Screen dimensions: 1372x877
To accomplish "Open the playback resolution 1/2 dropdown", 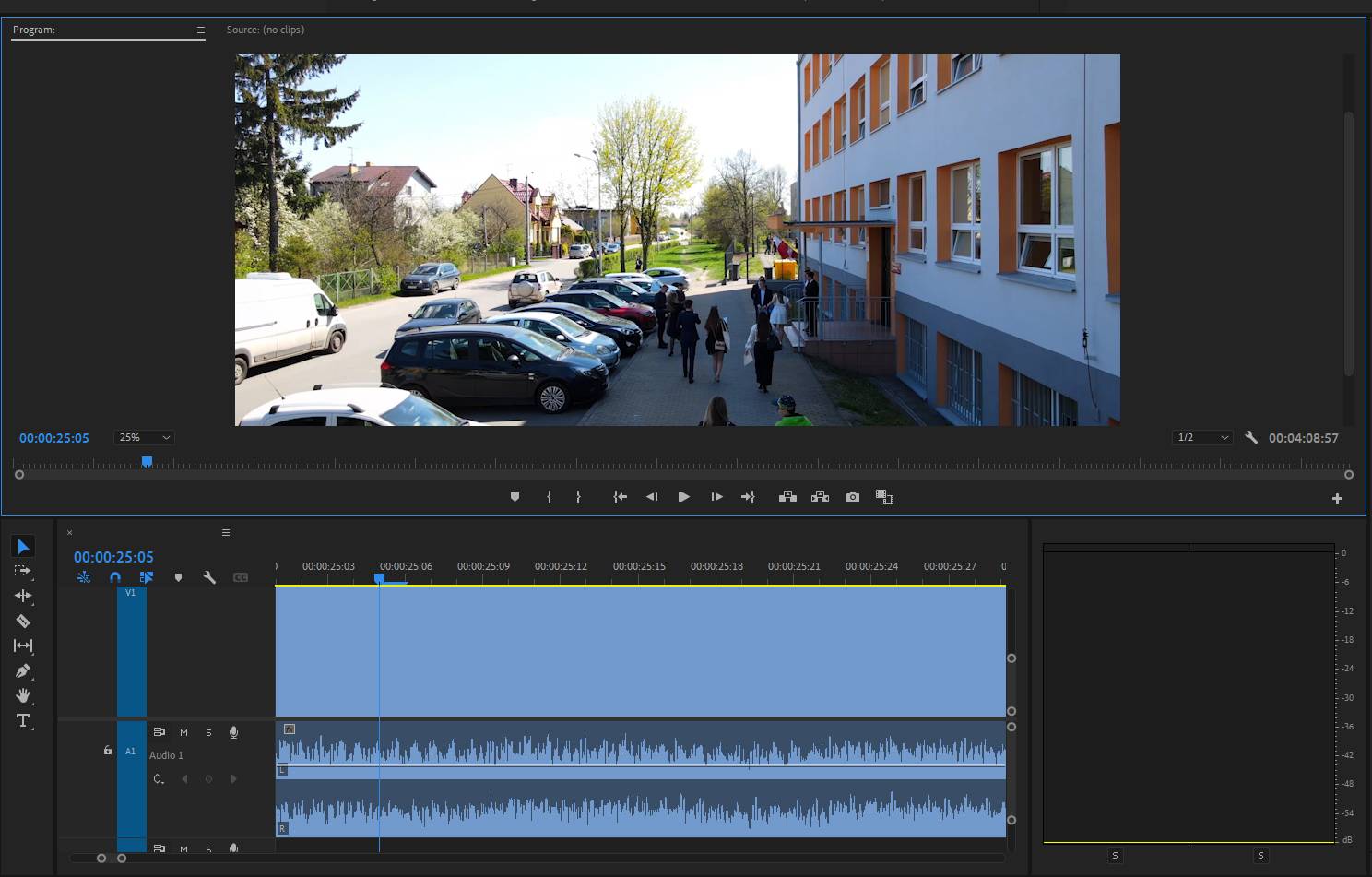I will (x=1202, y=438).
